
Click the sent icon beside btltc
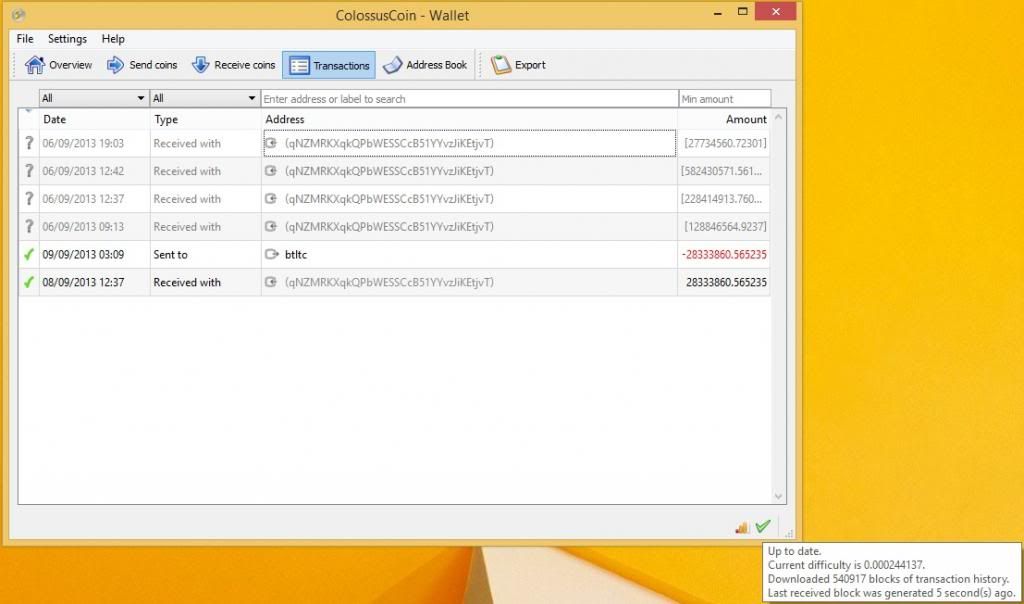(x=271, y=255)
